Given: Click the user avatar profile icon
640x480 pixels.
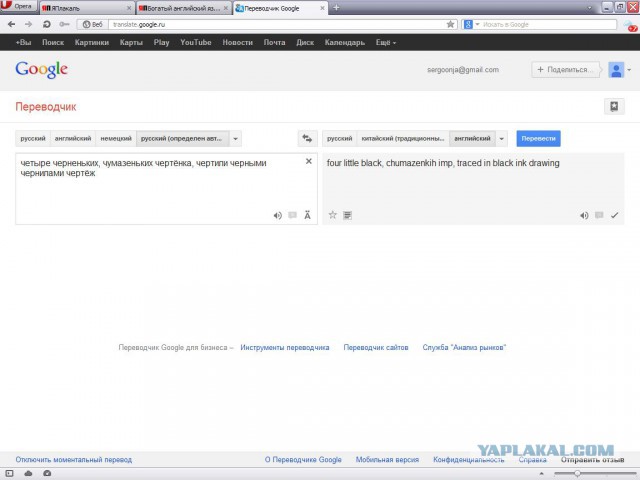Looking at the screenshot, I should (616, 70).
